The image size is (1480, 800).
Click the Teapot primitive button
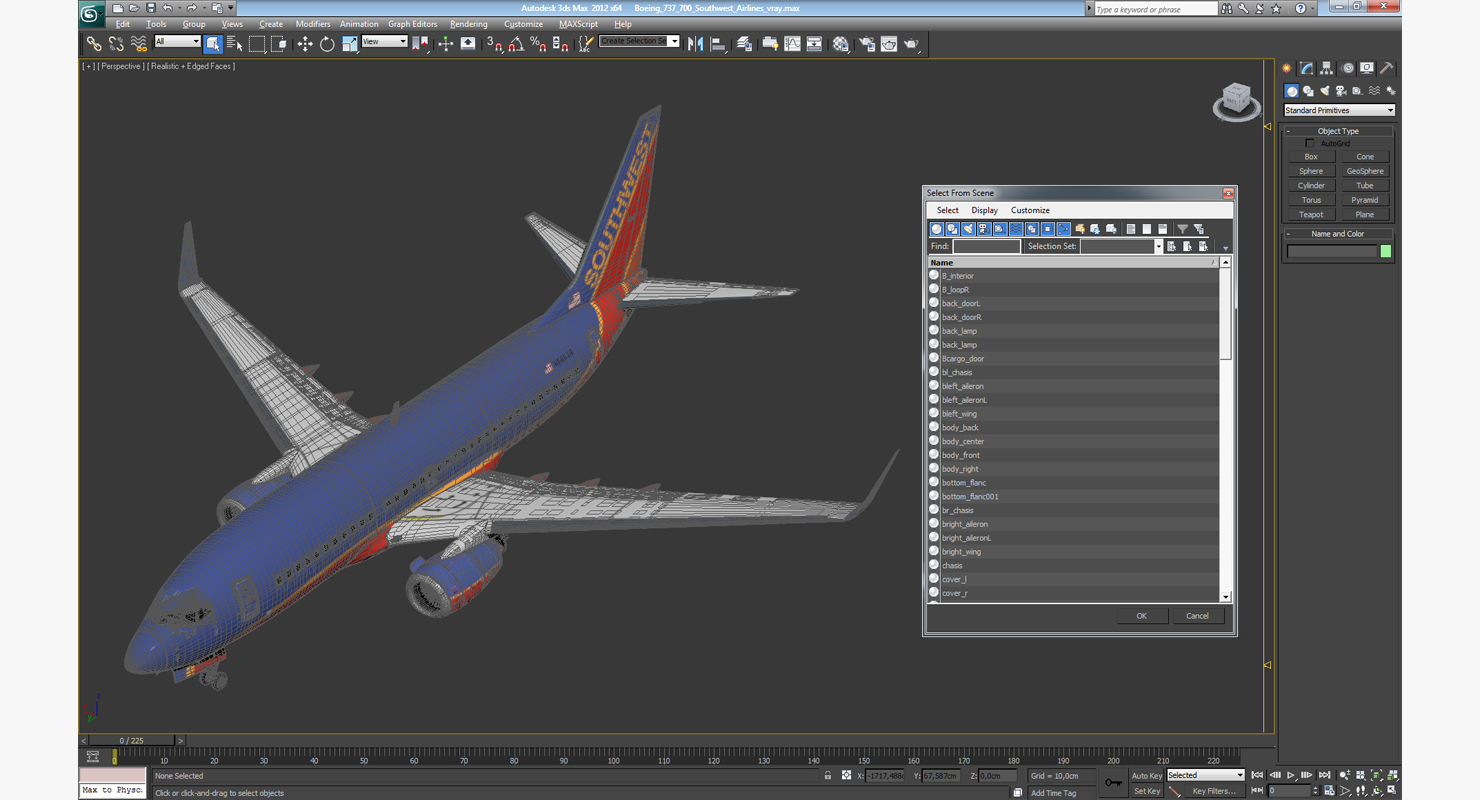coord(1311,214)
